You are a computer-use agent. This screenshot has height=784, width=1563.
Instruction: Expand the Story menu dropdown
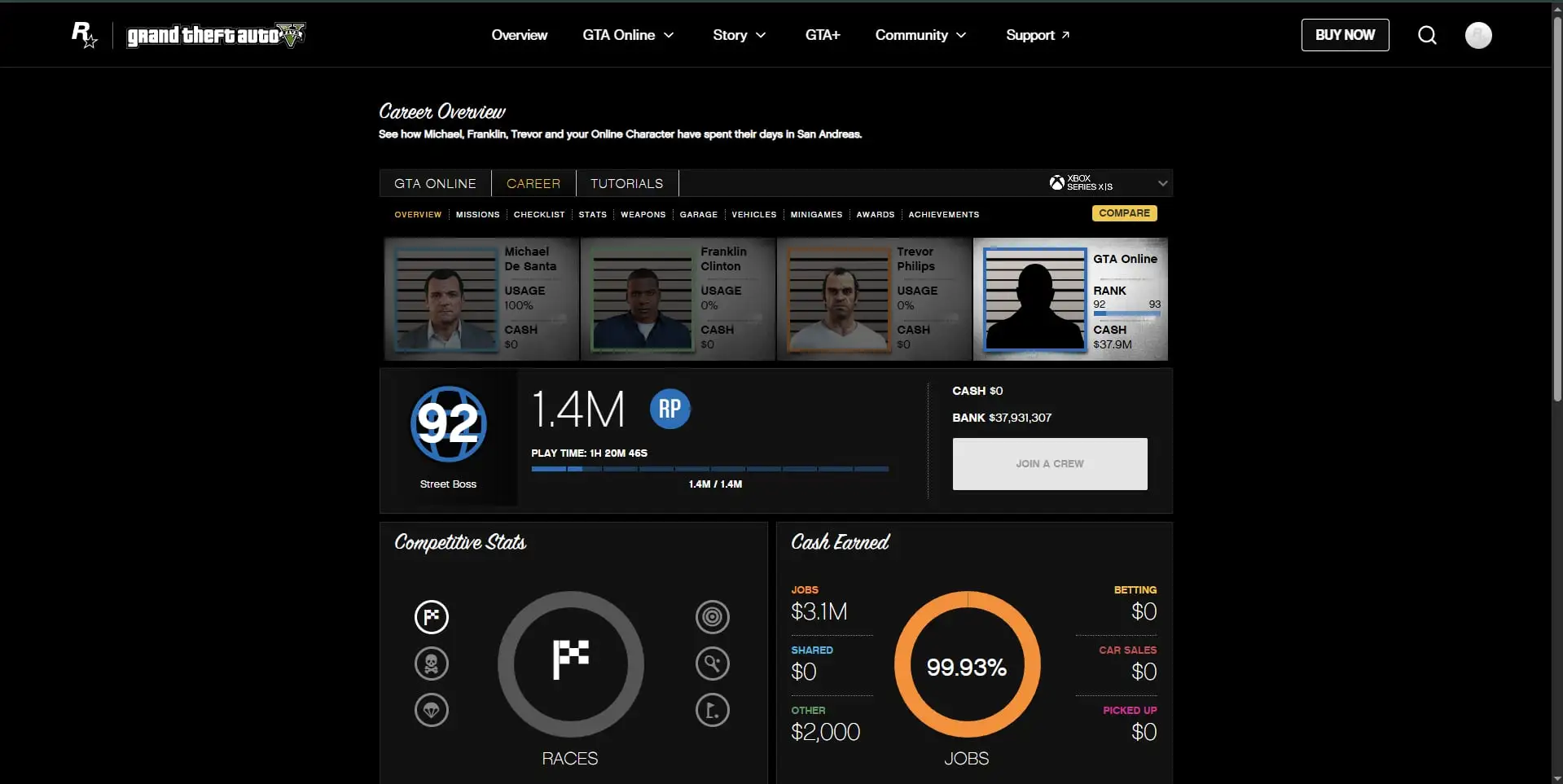coord(739,35)
